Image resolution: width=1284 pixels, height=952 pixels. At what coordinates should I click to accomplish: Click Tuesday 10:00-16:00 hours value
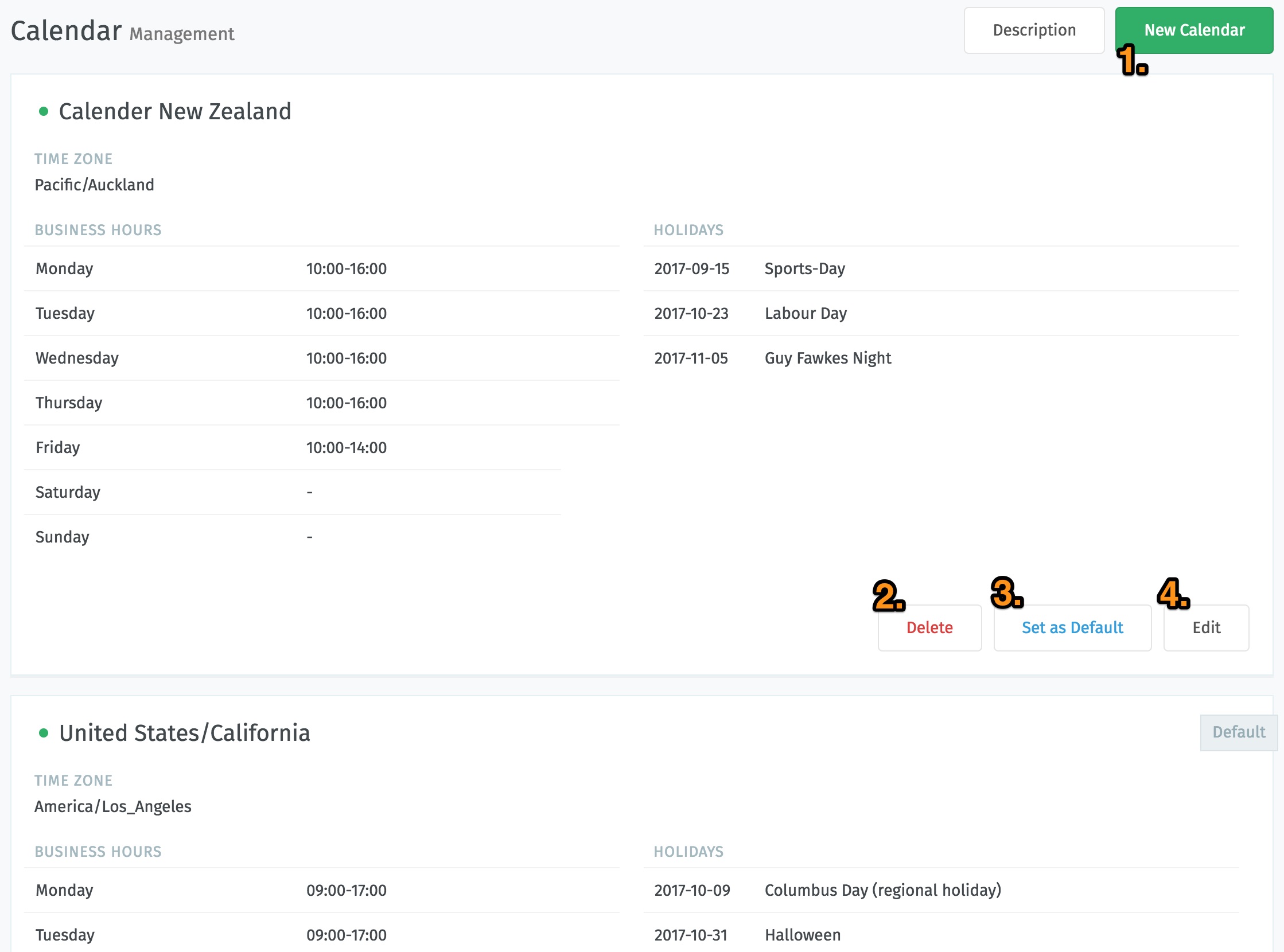click(346, 314)
